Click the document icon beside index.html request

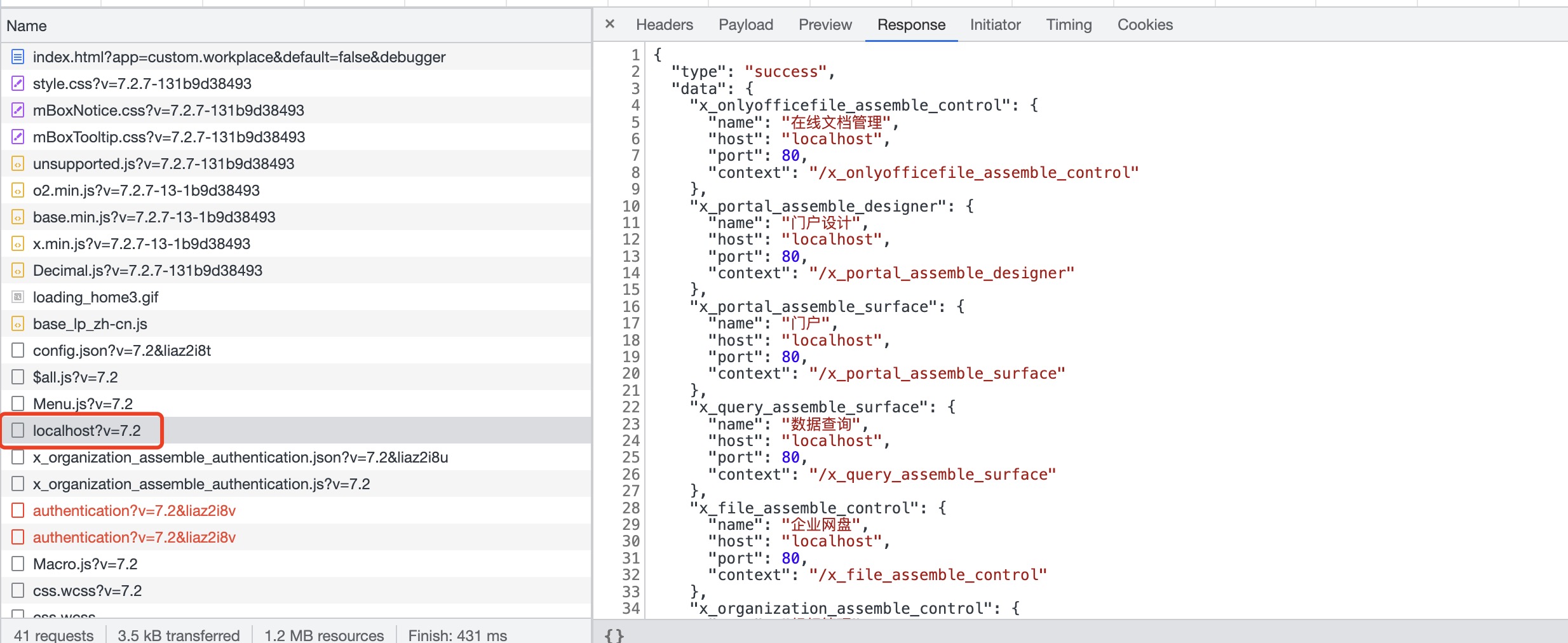click(x=18, y=57)
